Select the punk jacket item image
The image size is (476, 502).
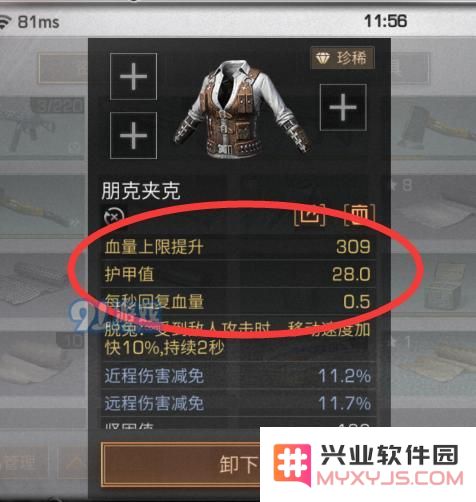[242, 110]
